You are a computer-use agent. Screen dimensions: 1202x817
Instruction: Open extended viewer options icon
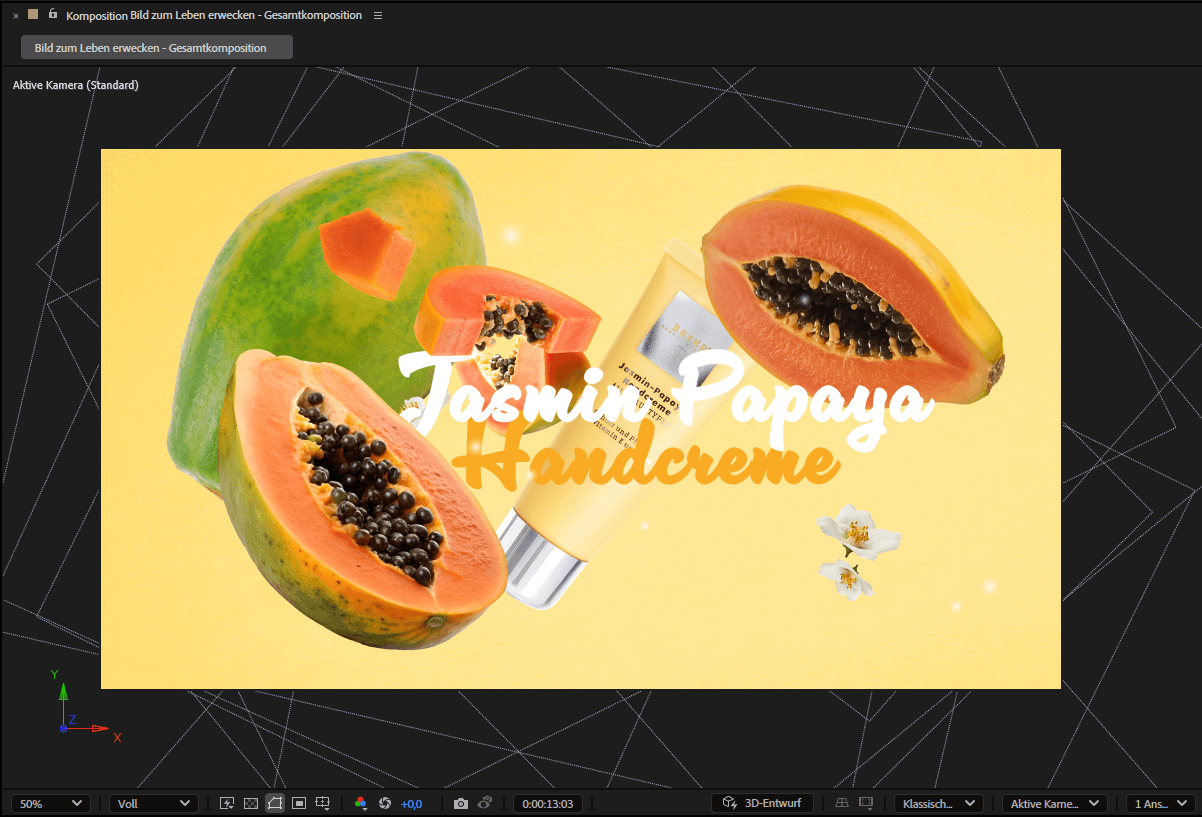click(866, 803)
